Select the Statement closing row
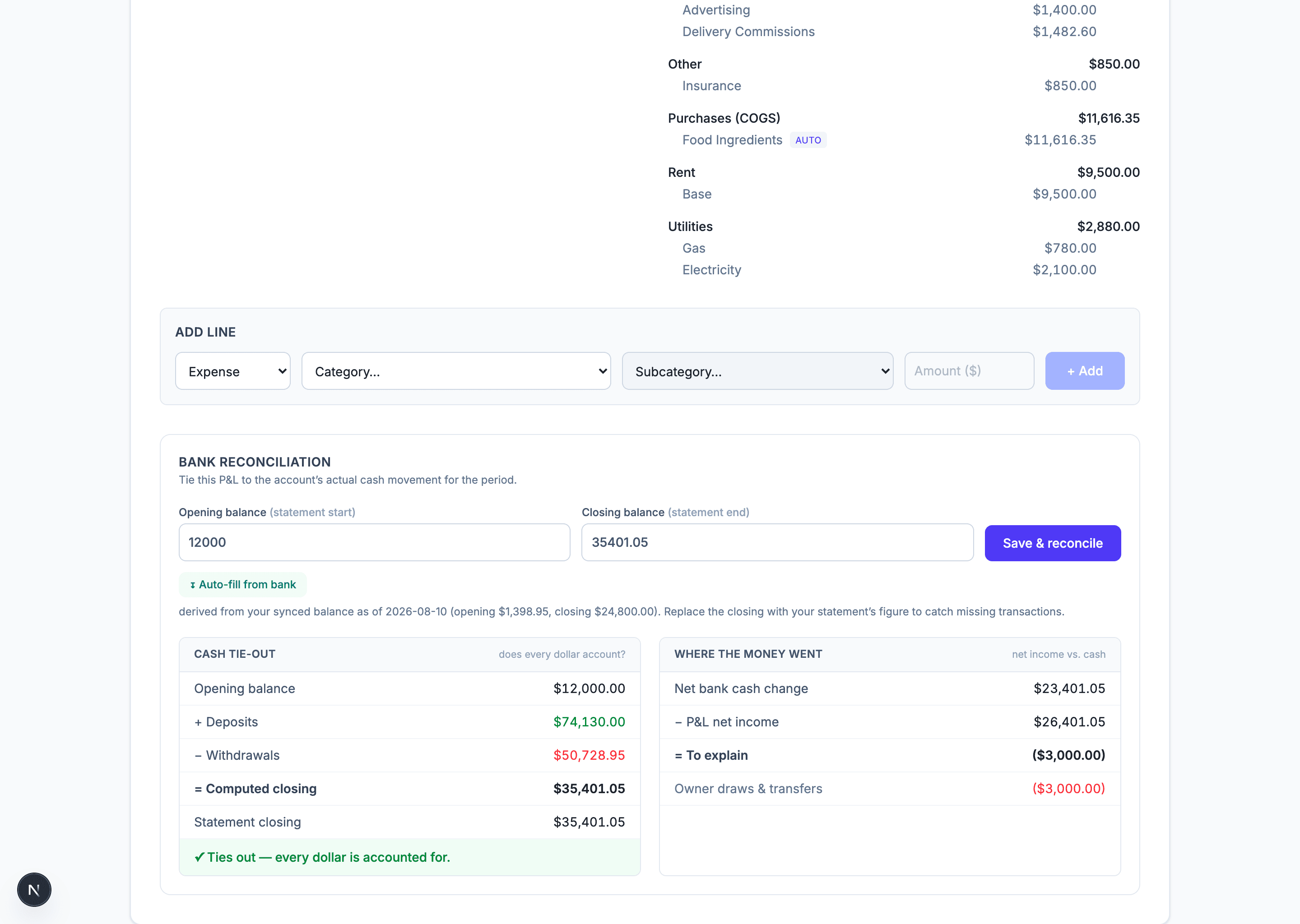 (410, 822)
